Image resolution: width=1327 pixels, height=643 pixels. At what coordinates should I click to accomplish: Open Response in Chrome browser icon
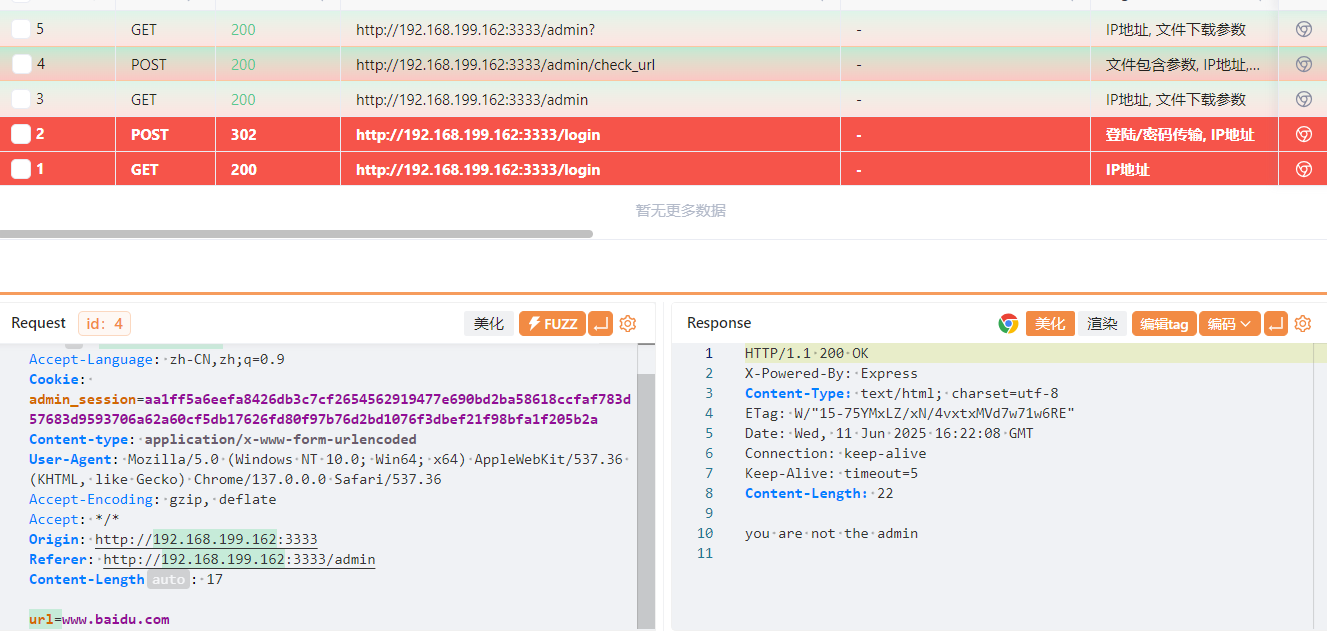pos(1008,323)
